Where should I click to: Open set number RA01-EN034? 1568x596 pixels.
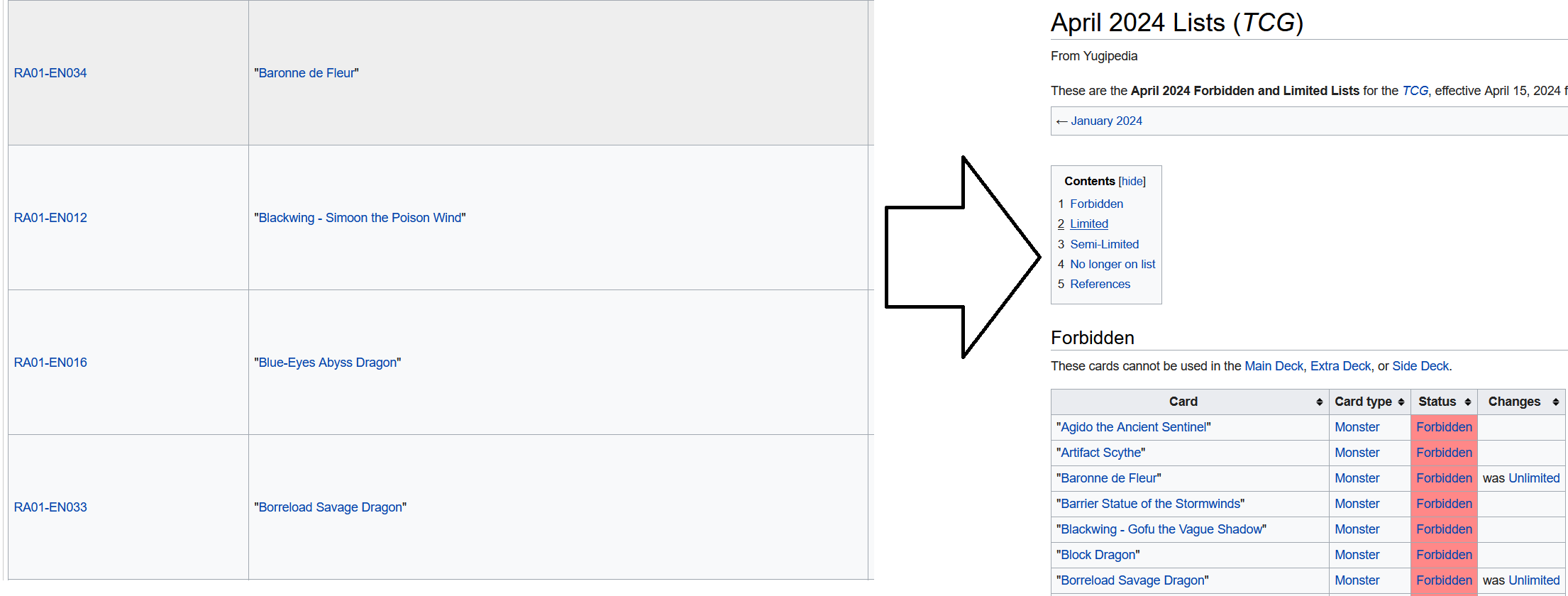tap(50, 73)
